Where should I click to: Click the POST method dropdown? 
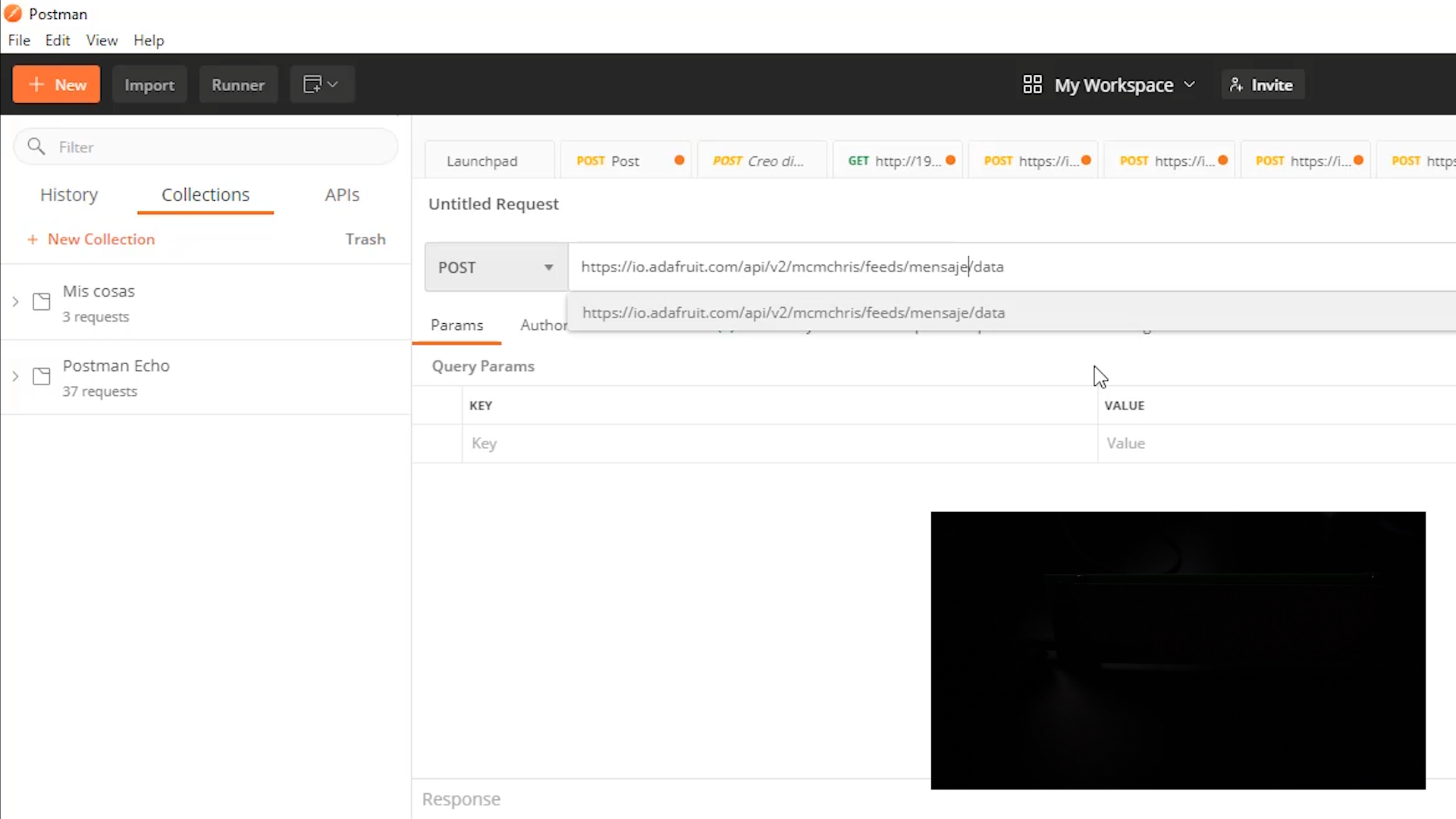coord(496,266)
